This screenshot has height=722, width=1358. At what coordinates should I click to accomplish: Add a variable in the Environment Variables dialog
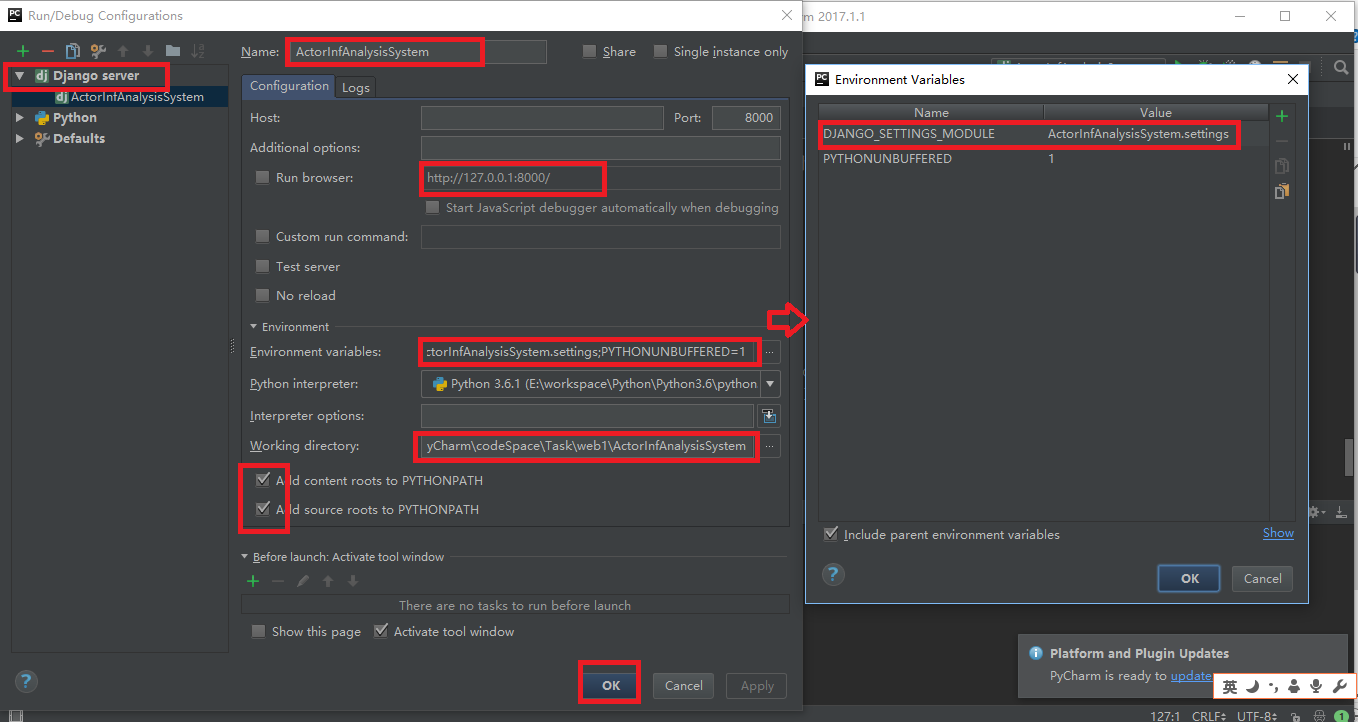click(x=1282, y=116)
